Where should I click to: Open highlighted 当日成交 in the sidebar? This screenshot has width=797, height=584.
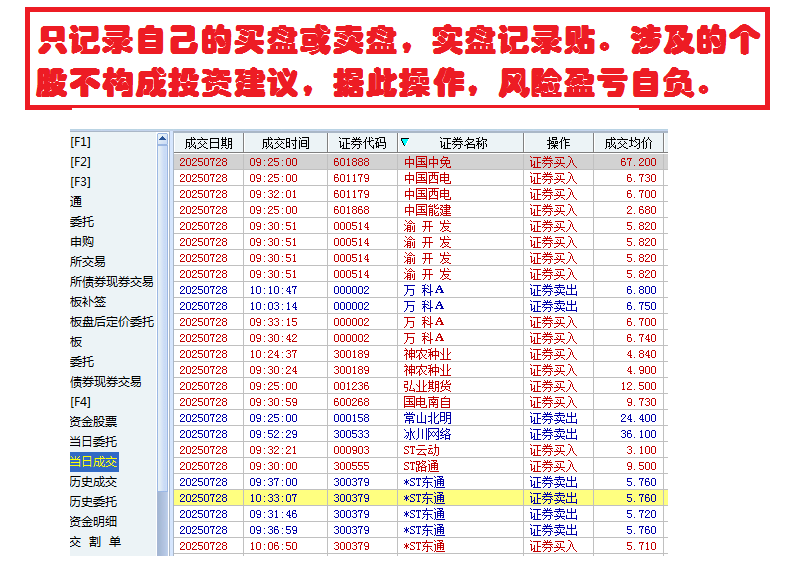[94, 462]
